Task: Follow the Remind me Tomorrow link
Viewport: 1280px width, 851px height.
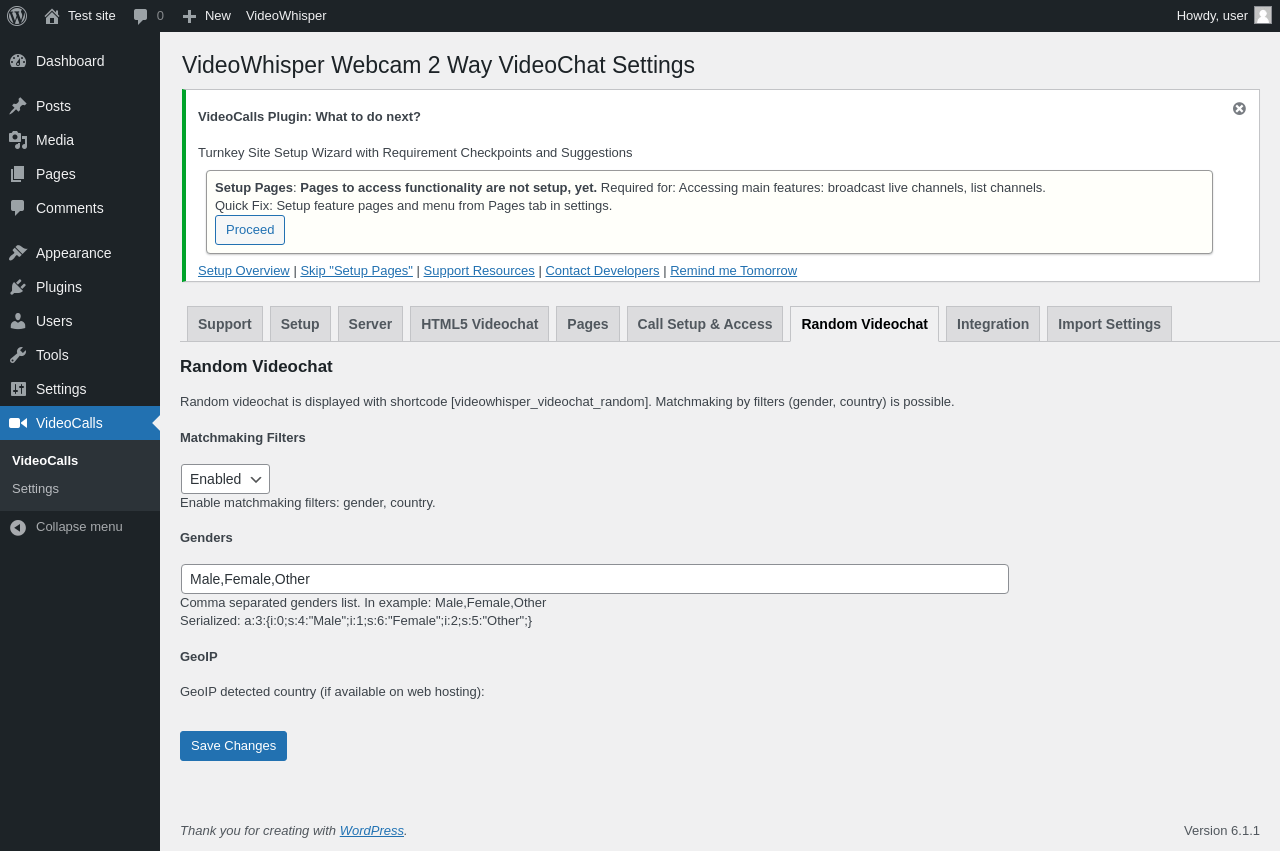Action: click(733, 271)
